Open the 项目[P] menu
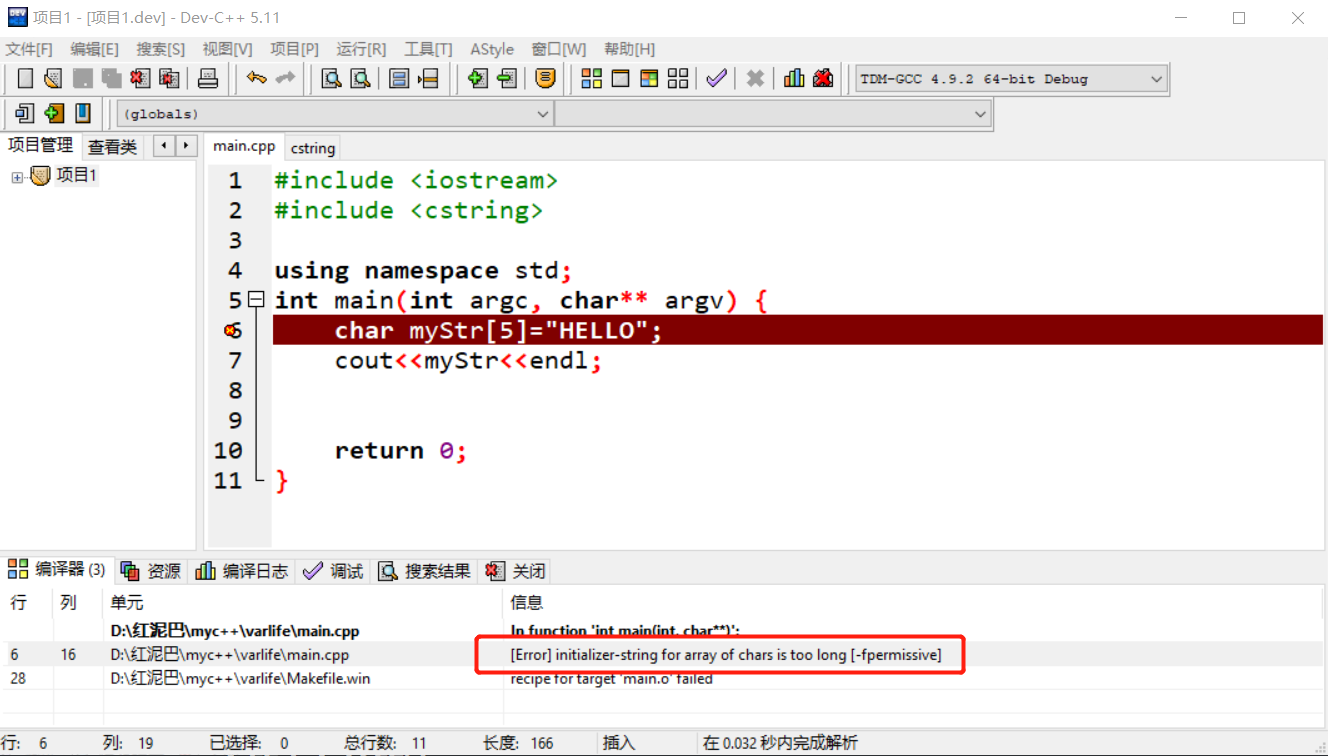Image resolution: width=1328 pixels, height=756 pixels. click(x=294, y=49)
